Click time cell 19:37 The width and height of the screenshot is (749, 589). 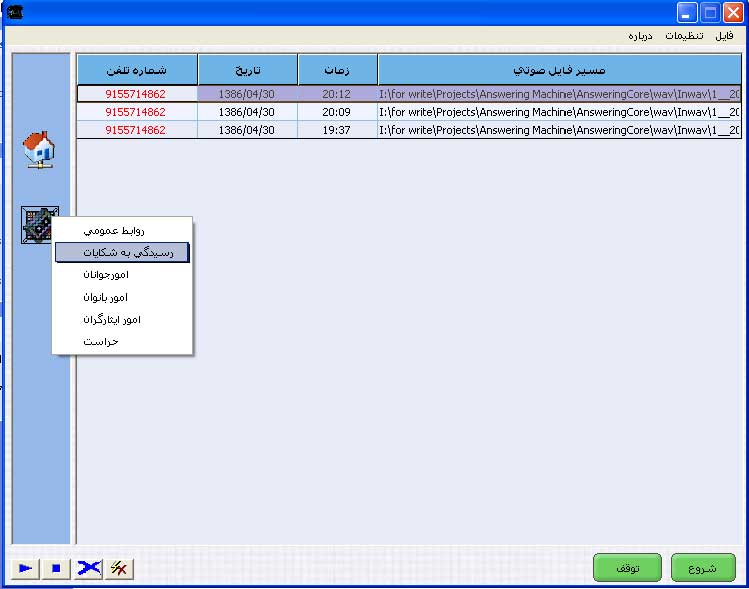[337, 130]
